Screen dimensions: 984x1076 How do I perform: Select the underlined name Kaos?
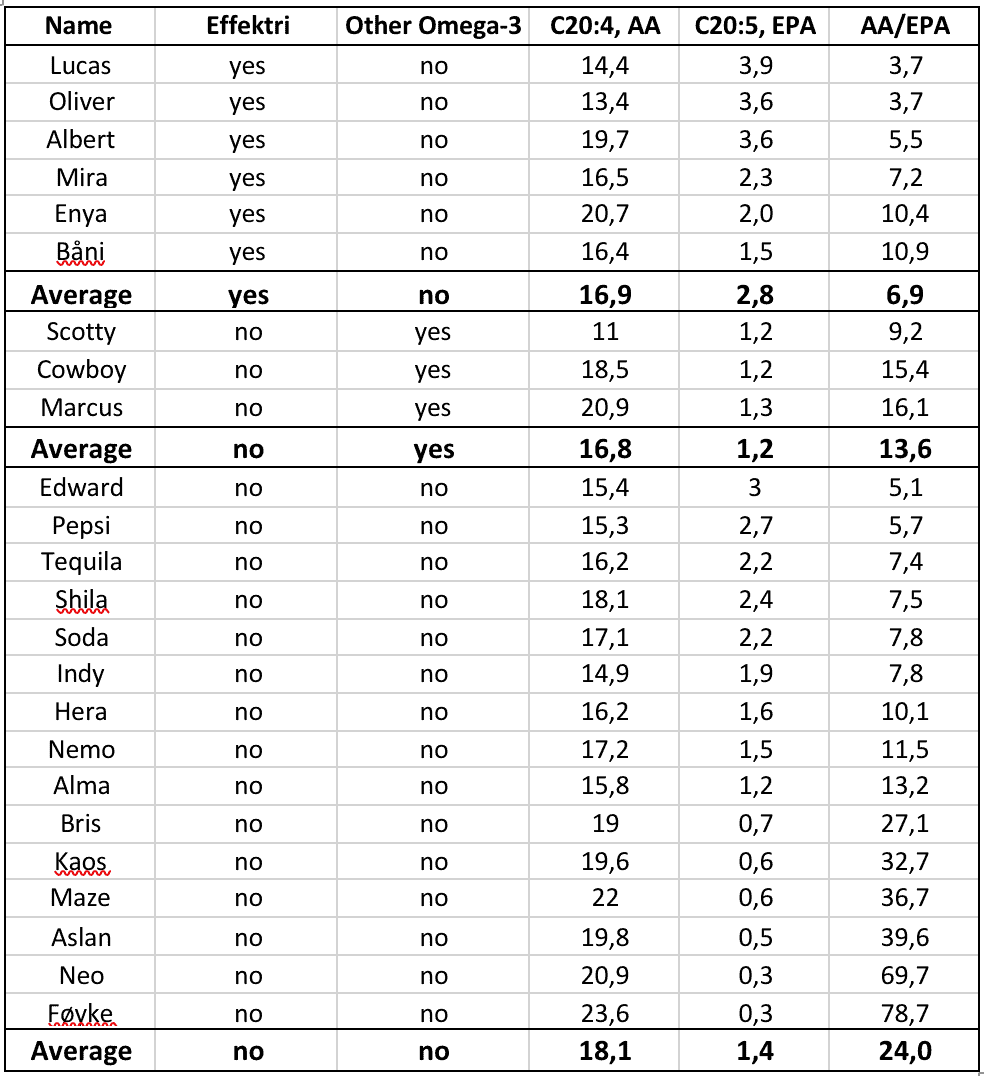coord(81,862)
